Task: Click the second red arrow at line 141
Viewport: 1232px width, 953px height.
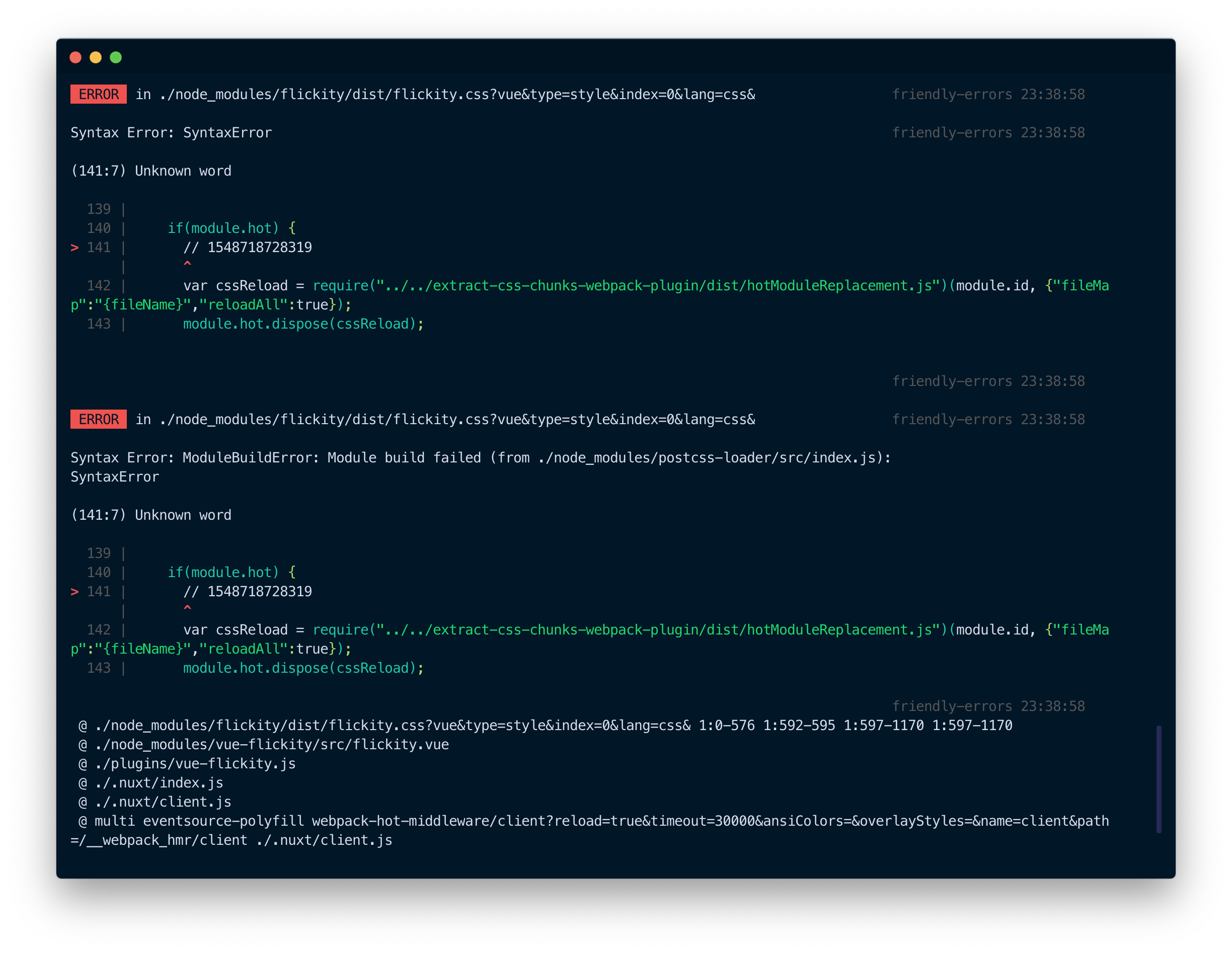Action: pos(74,592)
